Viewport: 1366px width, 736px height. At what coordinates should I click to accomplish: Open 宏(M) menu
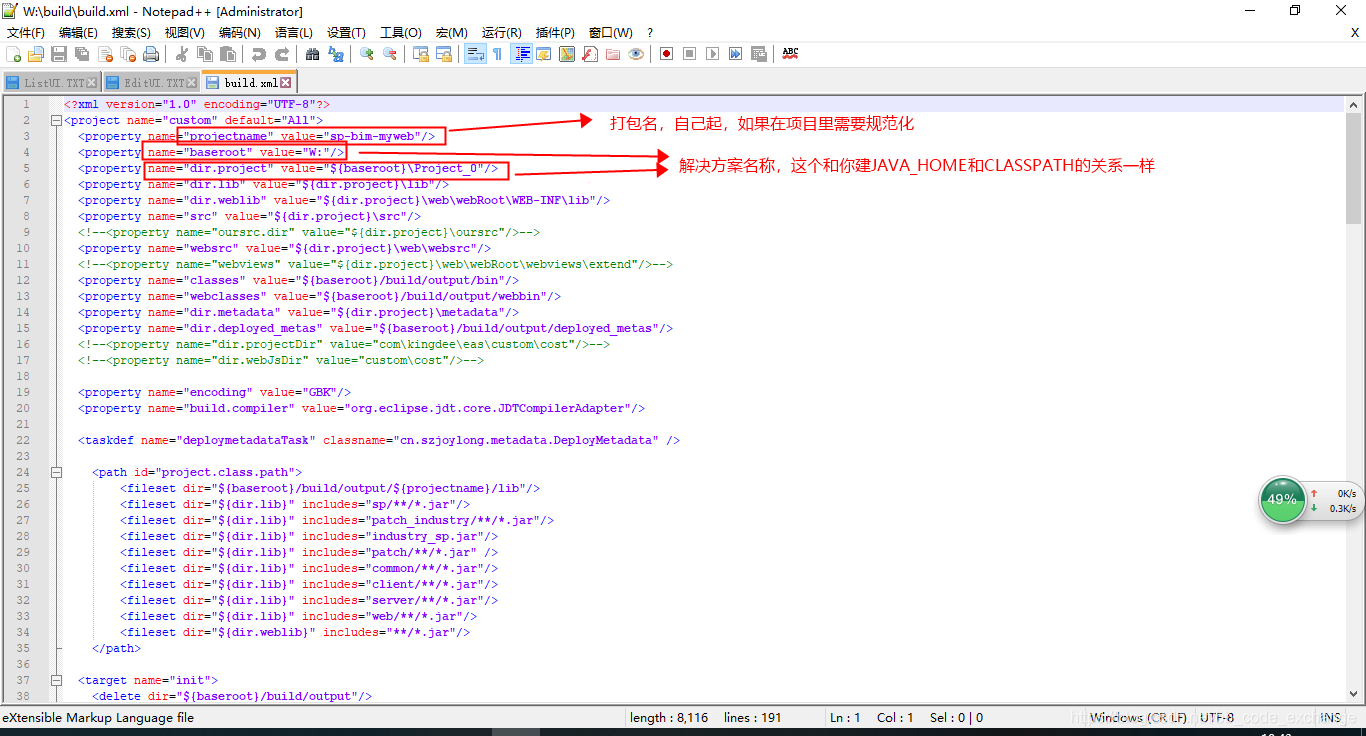[452, 33]
